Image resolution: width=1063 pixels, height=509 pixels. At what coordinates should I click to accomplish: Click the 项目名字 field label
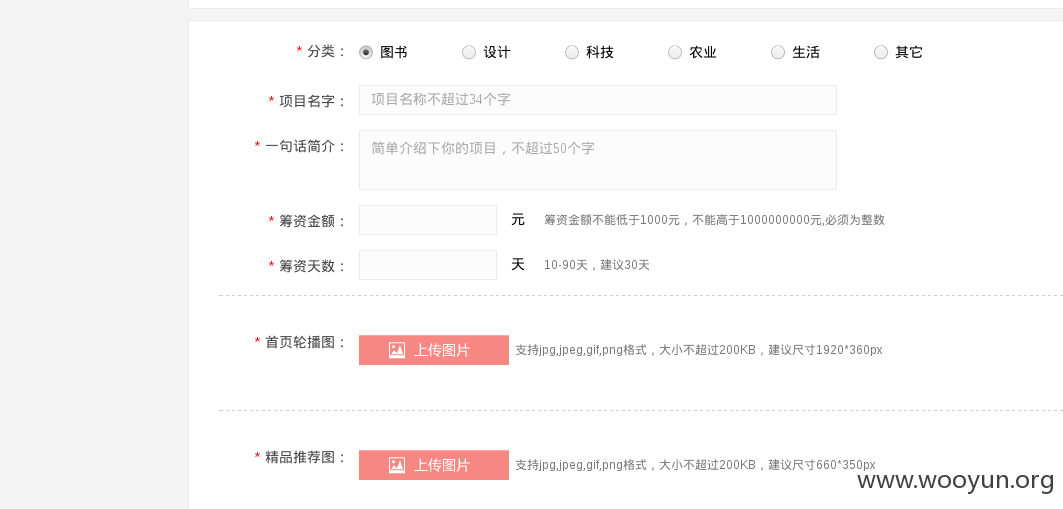pos(313,101)
